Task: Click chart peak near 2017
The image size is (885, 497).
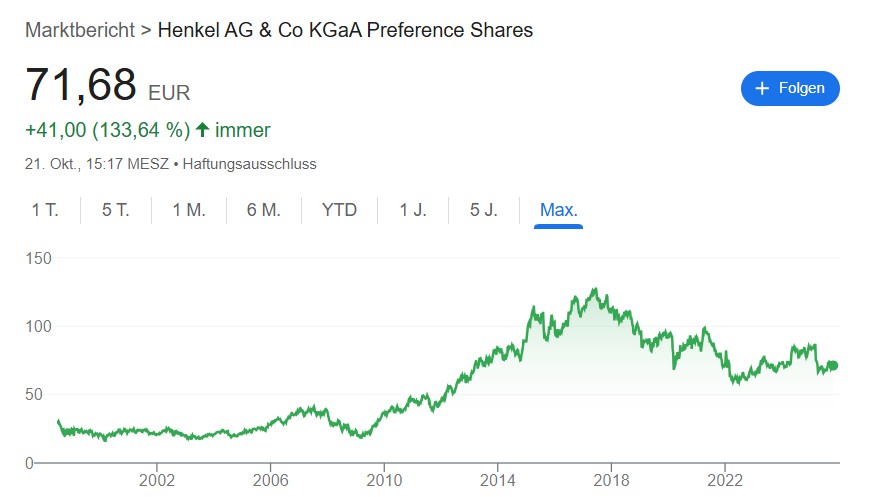Action: coord(595,290)
